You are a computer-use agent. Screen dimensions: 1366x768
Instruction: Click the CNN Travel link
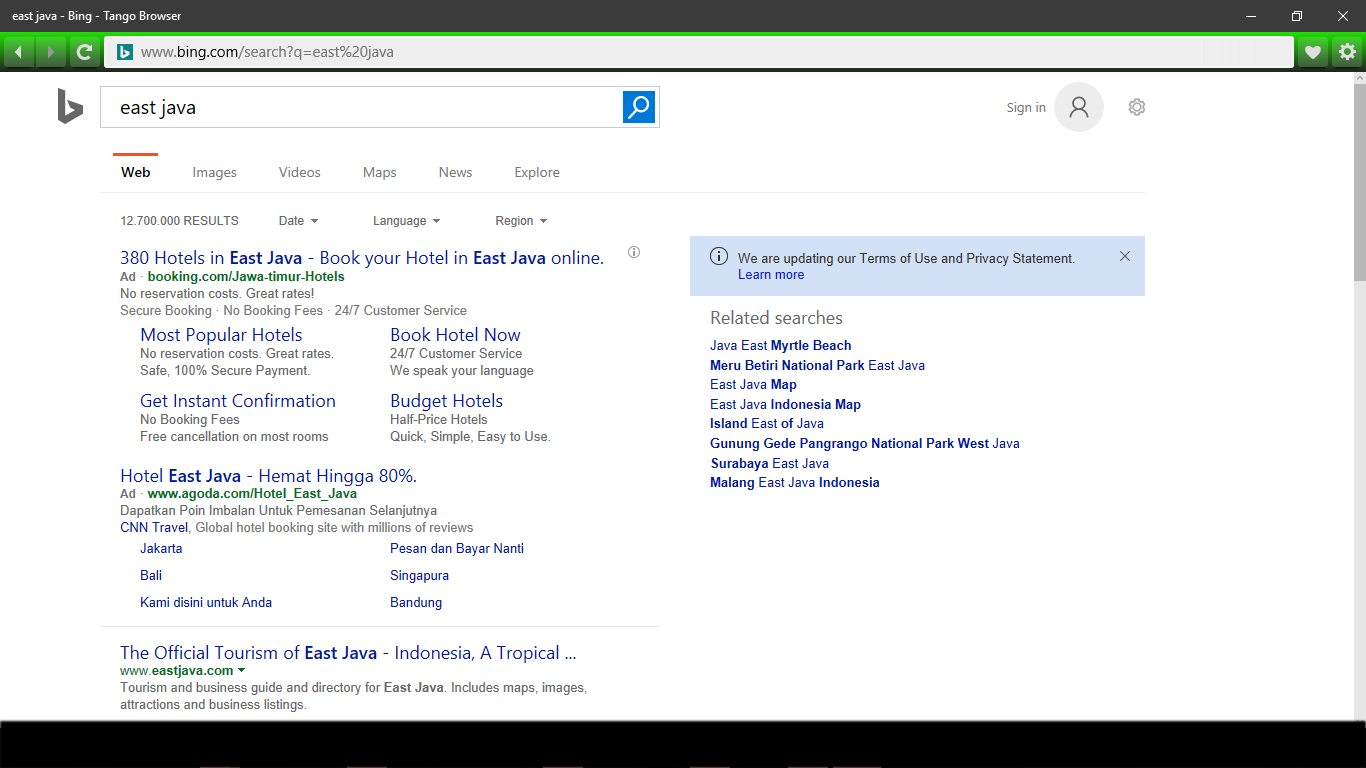point(154,527)
